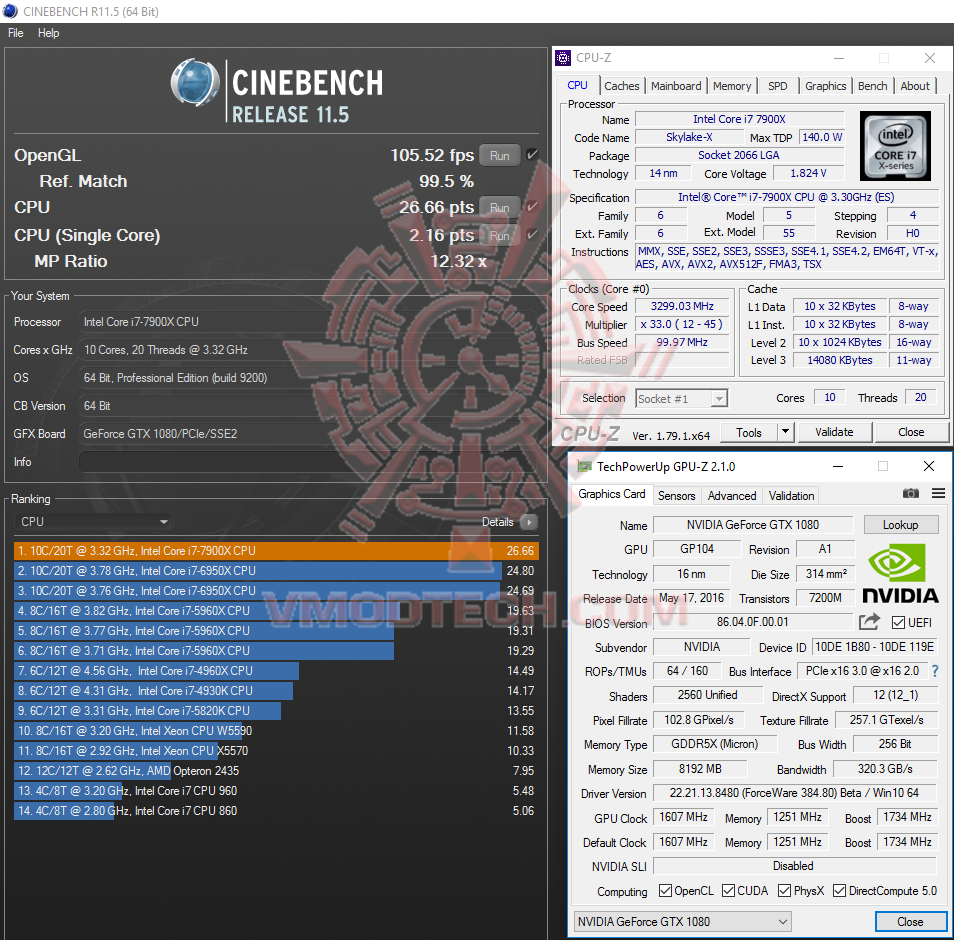
Task: Click the CPU-Z Close button
Action: coord(911,432)
